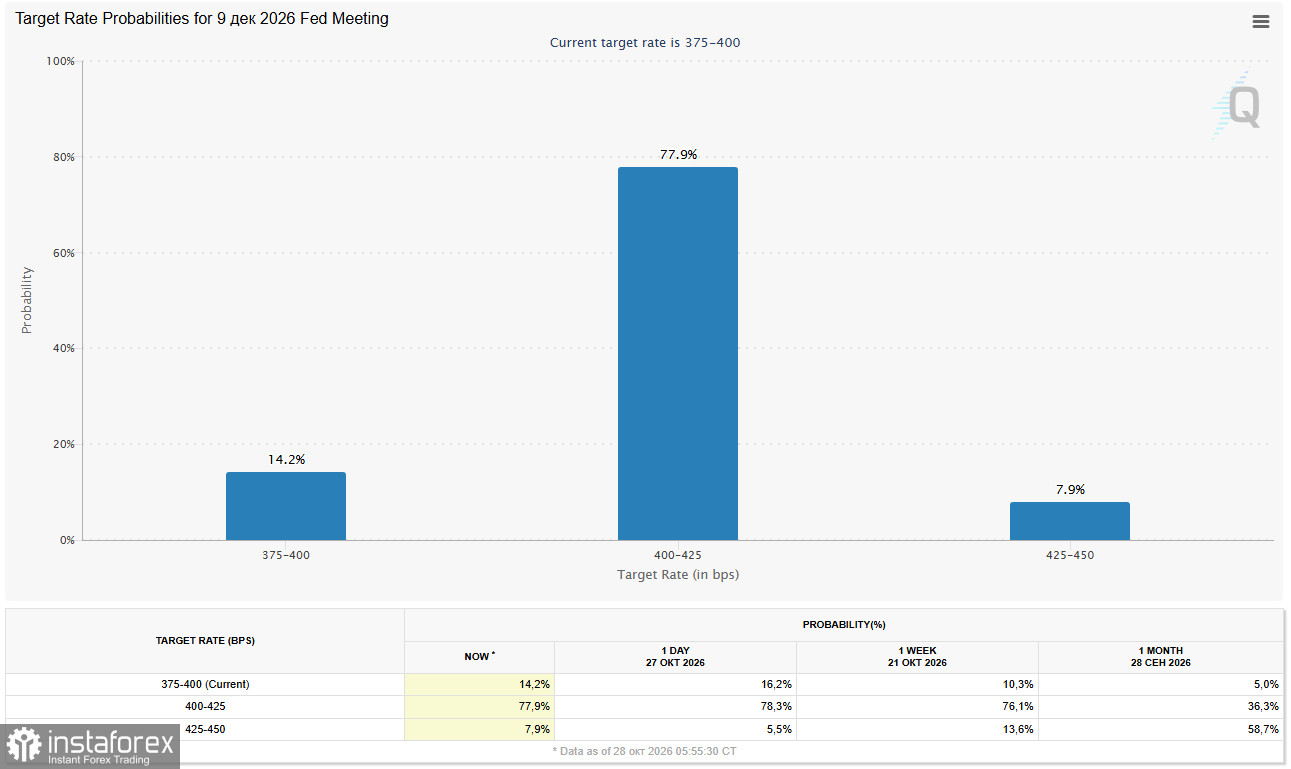This screenshot has height=769, width=1291.
Task: Click the 1 WEEK 21 ОКТ 2026 header
Action: [x=917, y=657]
